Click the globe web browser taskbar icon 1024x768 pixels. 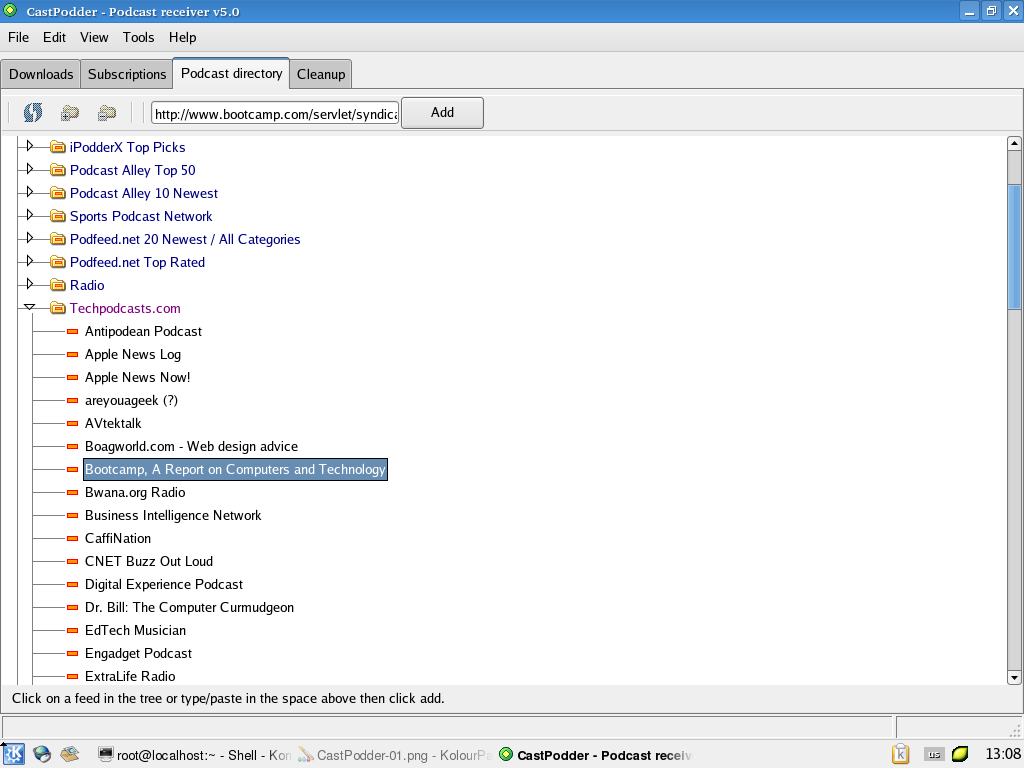[x=42, y=755]
